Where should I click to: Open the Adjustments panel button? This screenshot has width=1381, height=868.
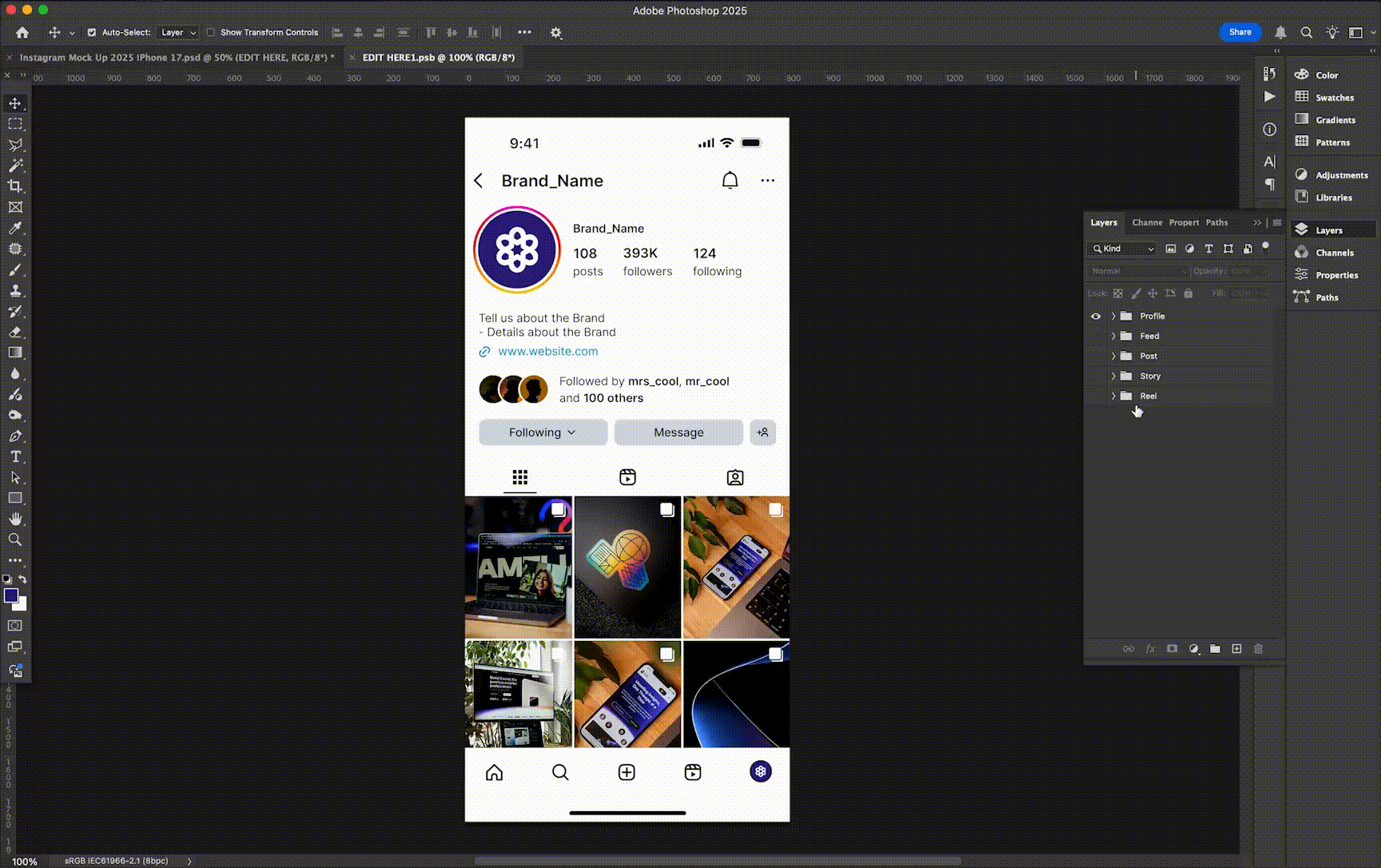pos(1331,175)
